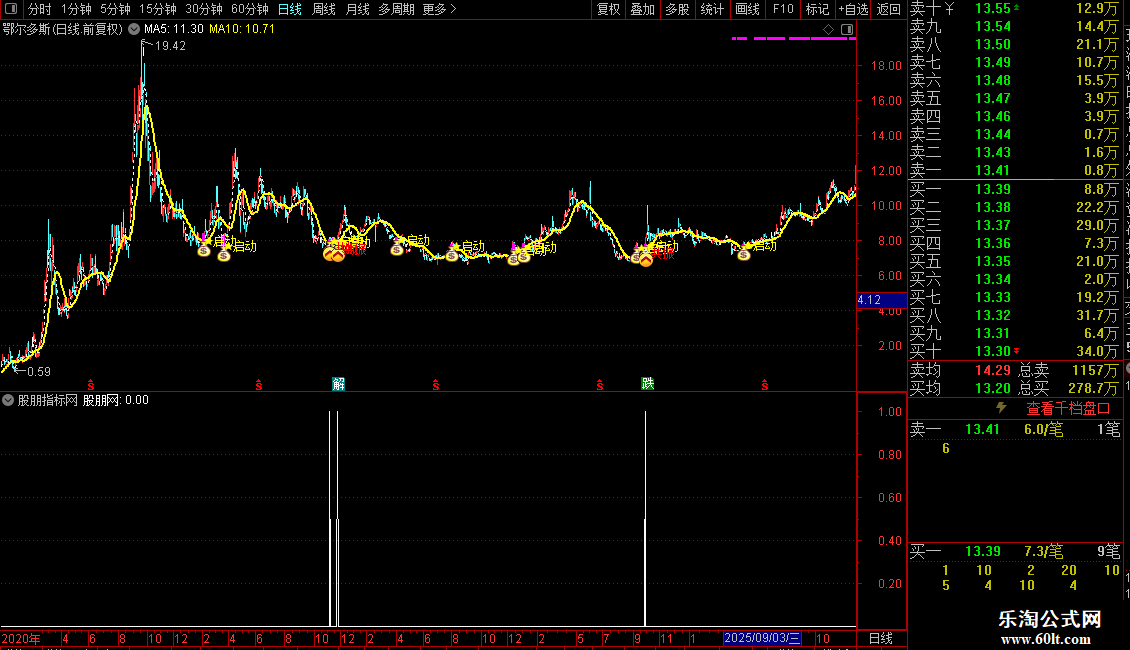Click the first red S marker under chart
Image resolution: width=1130 pixels, height=650 pixels.
91,386
